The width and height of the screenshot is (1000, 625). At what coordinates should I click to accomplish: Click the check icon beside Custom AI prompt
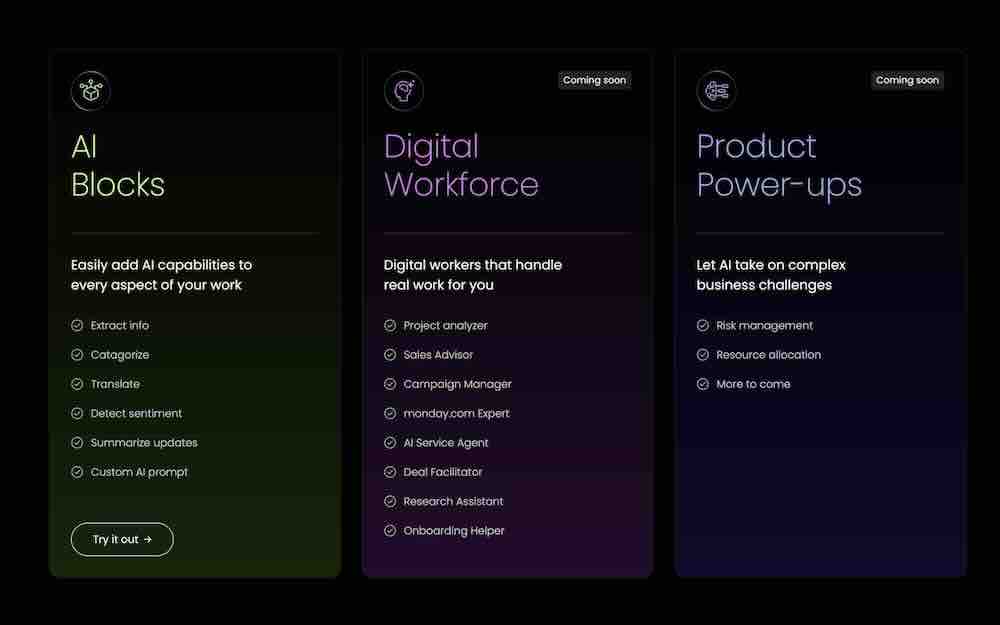77,472
